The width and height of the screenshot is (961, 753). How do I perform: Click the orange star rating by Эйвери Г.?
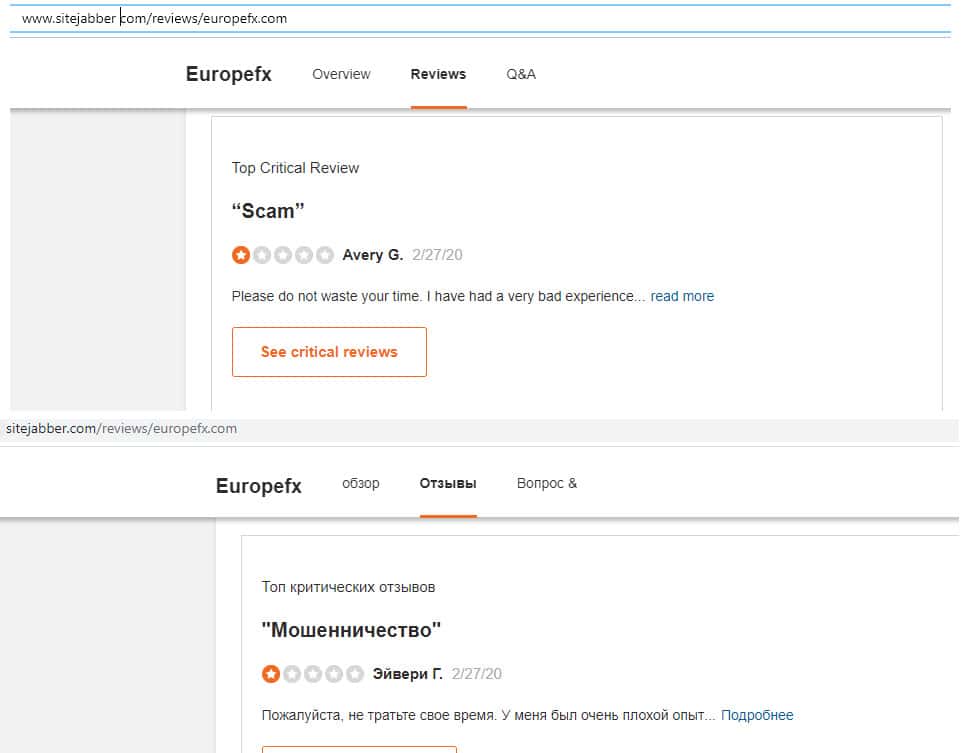[x=271, y=674]
